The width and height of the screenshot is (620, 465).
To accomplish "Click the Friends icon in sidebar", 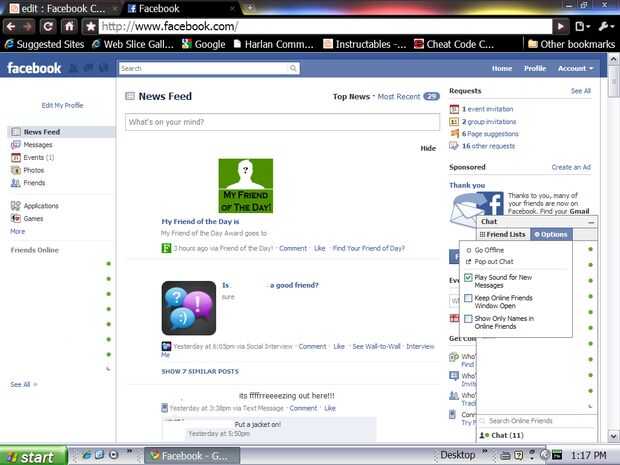I will [15, 183].
